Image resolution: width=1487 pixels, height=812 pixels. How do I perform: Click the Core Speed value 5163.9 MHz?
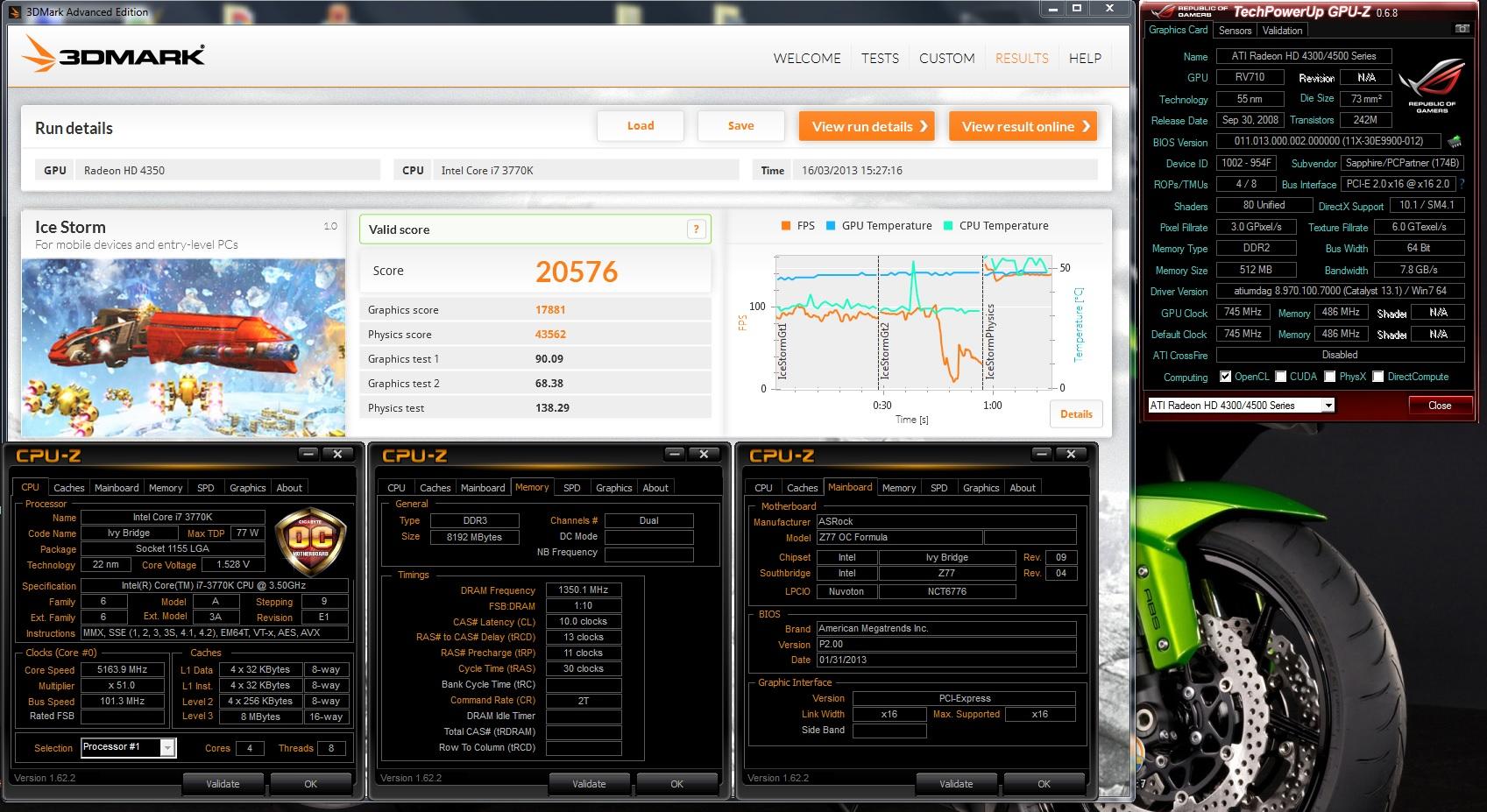(122, 669)
